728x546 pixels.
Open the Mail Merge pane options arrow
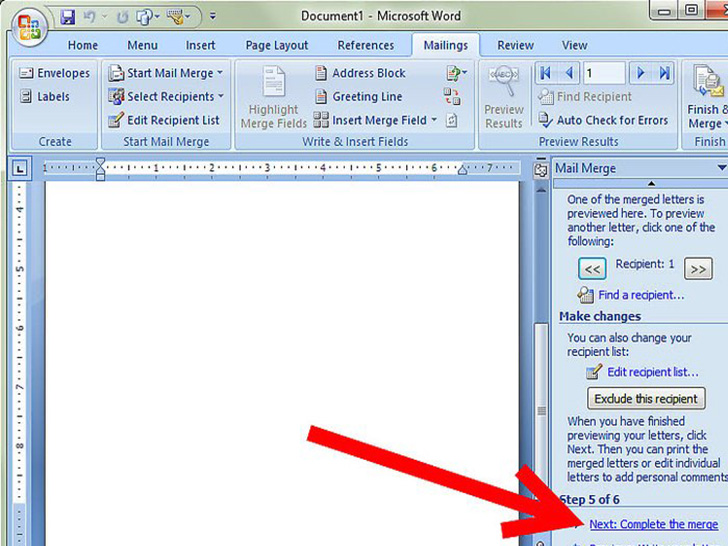tap(721, 168)
